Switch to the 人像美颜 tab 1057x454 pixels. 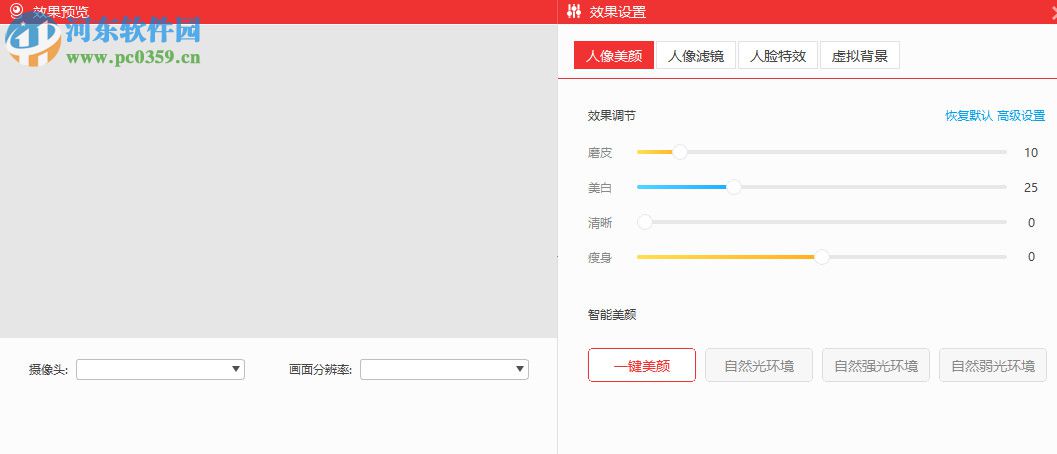(613, 56)
